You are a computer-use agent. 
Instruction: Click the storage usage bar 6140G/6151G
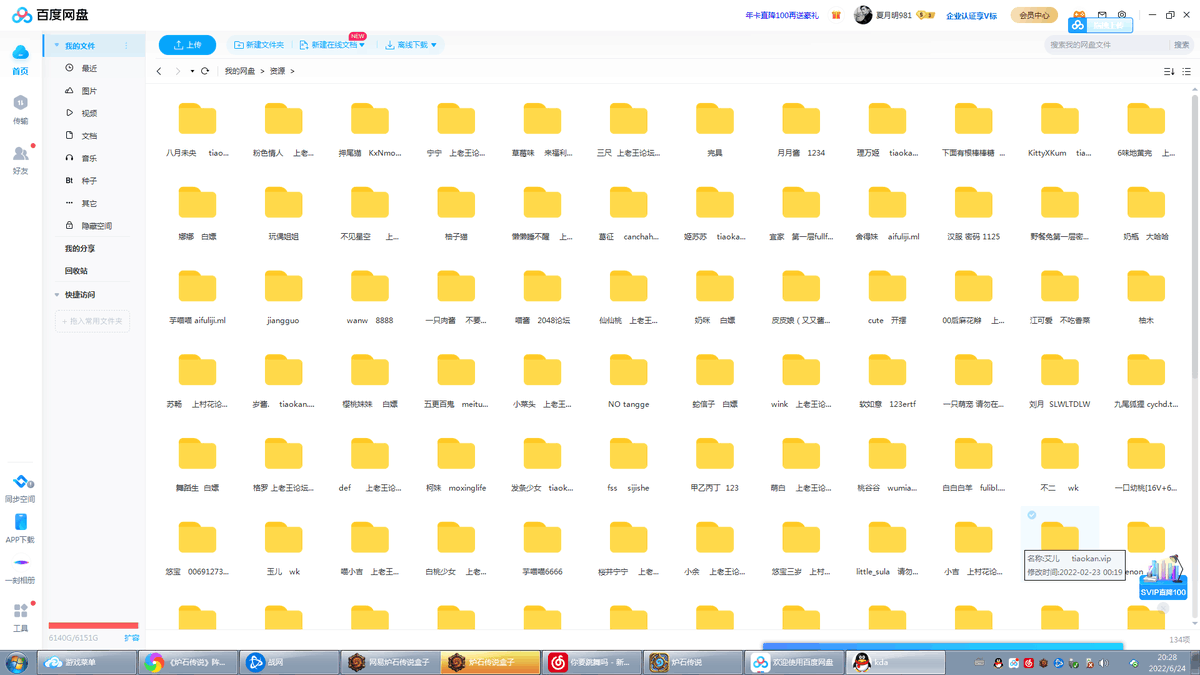[93, 626]
